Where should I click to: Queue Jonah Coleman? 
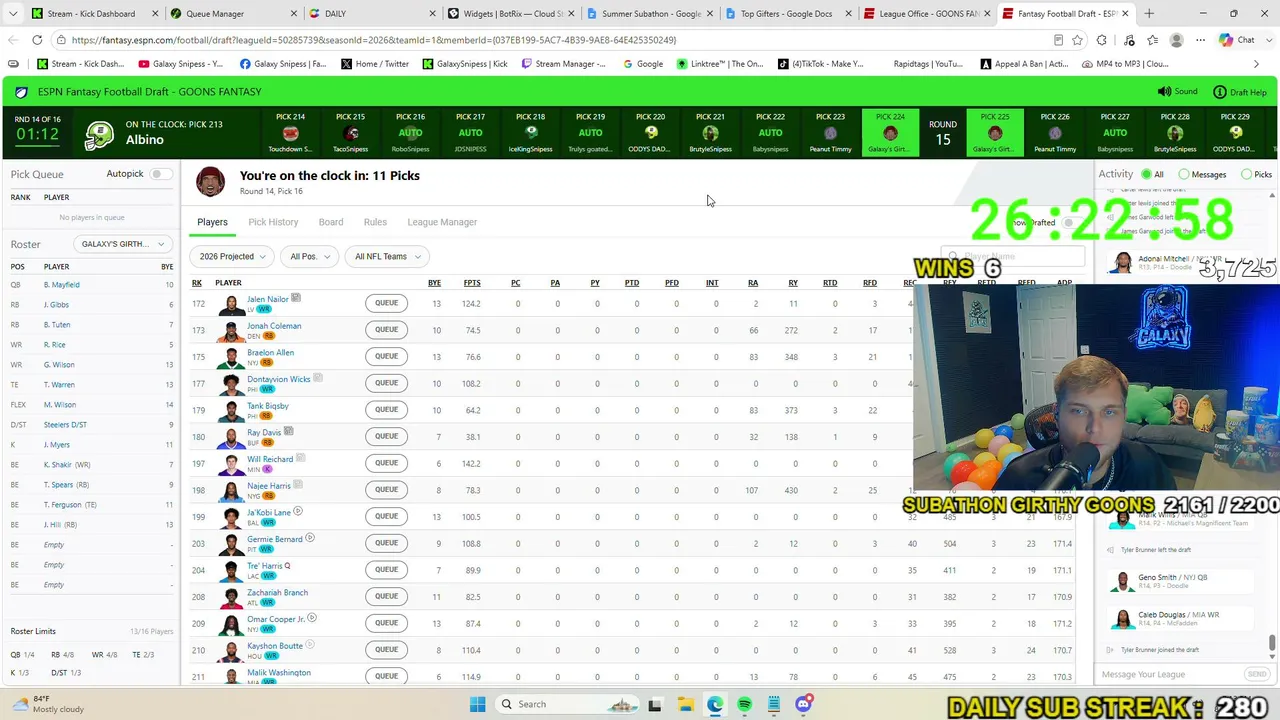[387, 329]
